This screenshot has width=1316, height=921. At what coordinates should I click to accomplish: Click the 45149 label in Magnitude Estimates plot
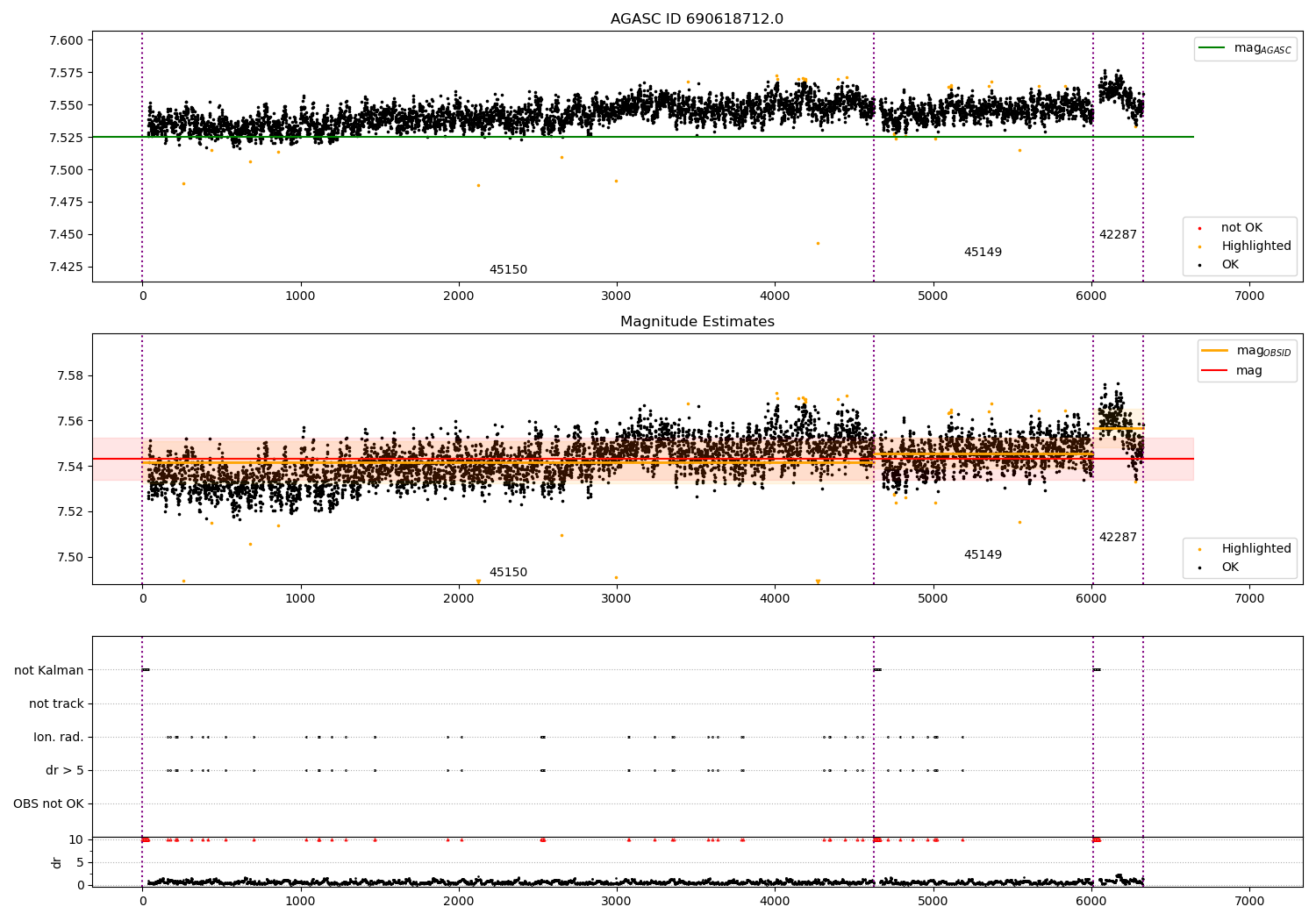pos(983,555)
